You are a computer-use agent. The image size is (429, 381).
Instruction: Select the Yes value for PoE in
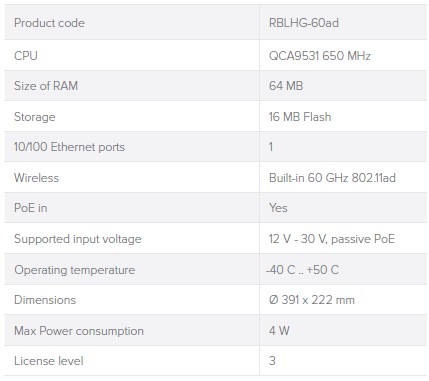pos(278,208)
